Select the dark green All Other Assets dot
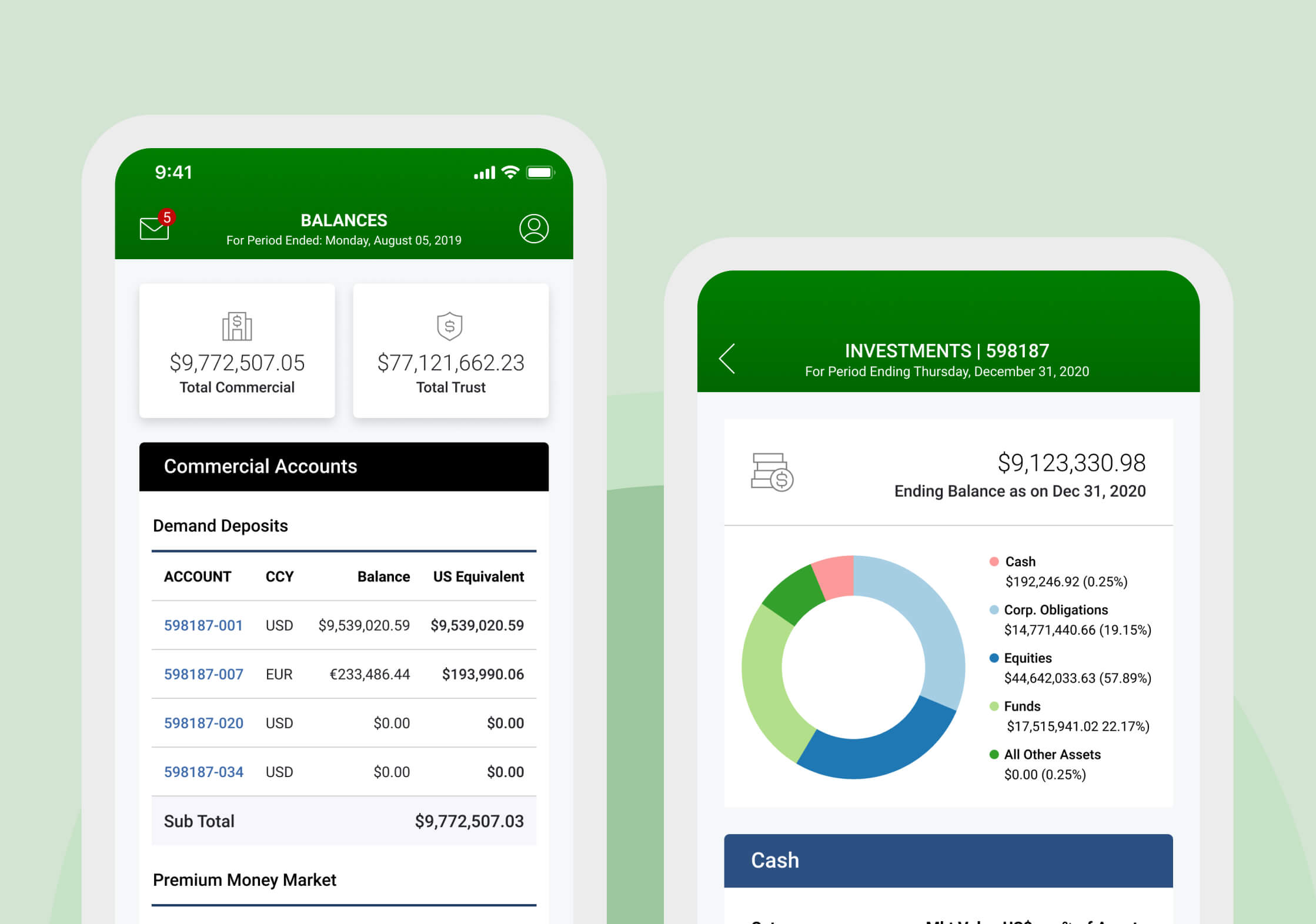The image size is (1316, 924). (x=994, y=754)
